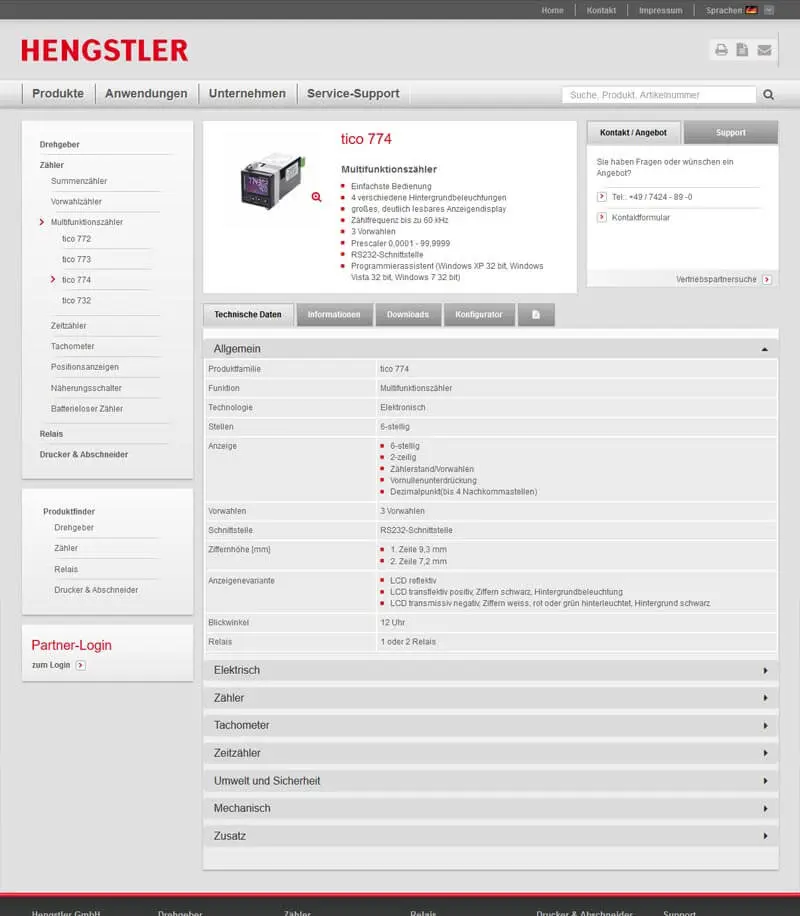This screenshot has height=916, width=800.
Task: Collapse the Allgemein section
Action: (764, 349)
